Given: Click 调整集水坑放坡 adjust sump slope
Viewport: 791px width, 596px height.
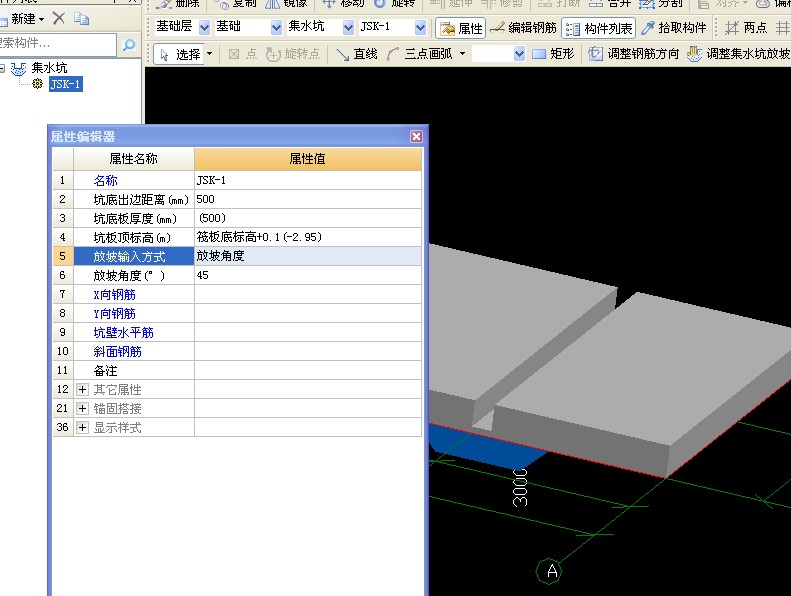Looking at the screenshot, I should click(738, 54).
